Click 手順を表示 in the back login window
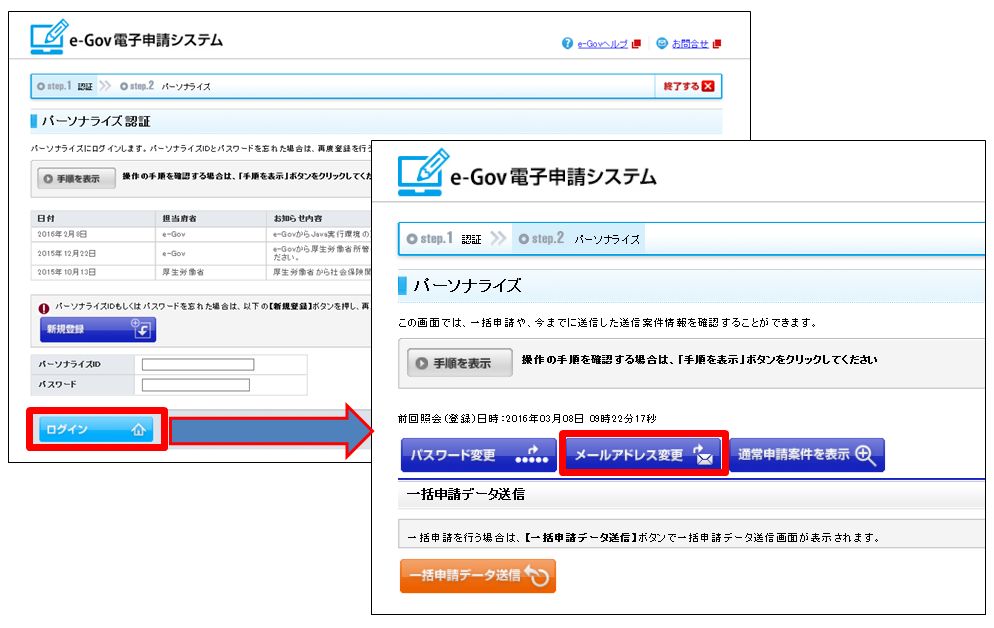Image resolution: width=994 pixels, height=628 pixels. (x=76, y=179)
